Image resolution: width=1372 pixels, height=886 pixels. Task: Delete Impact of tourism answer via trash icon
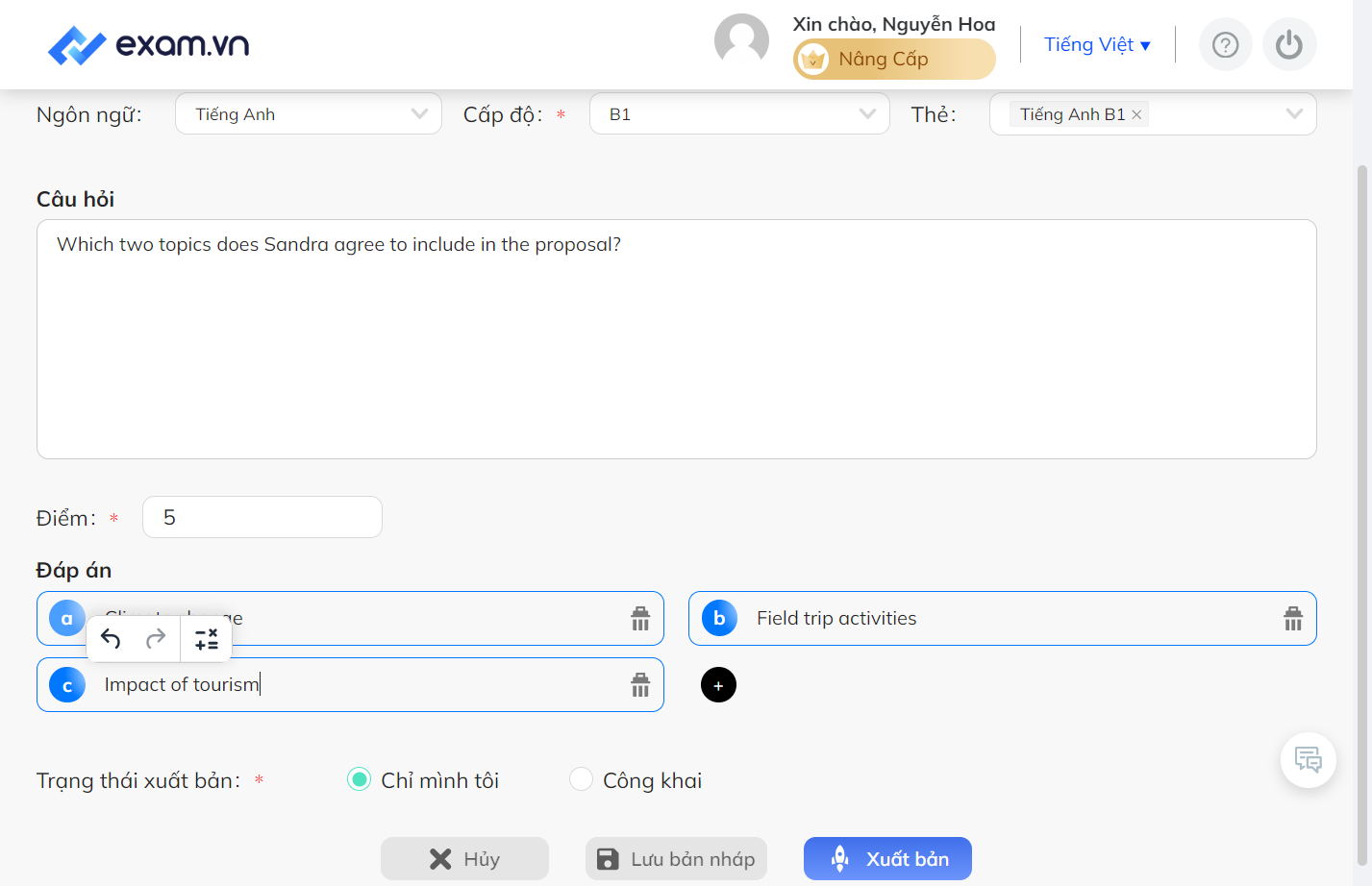point(640,685)
